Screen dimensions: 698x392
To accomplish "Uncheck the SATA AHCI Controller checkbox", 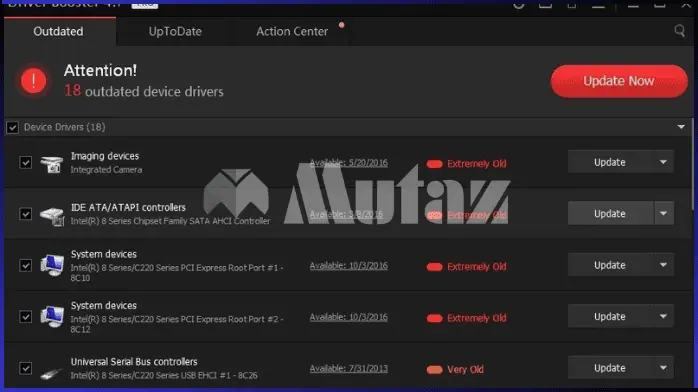I will (25, 214).
